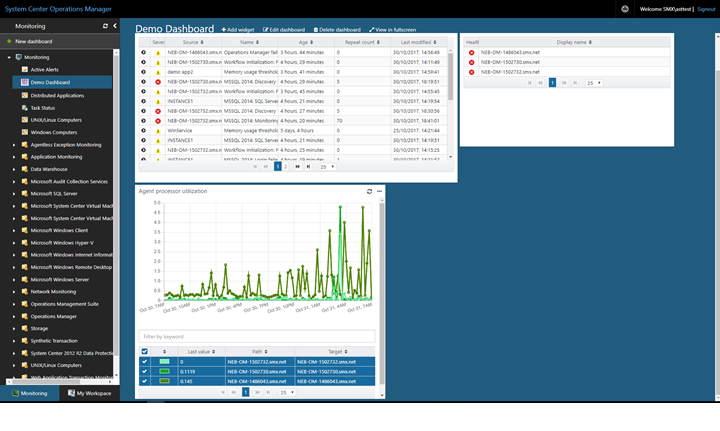Expand Application Monitoring folder

click(14, 157)
